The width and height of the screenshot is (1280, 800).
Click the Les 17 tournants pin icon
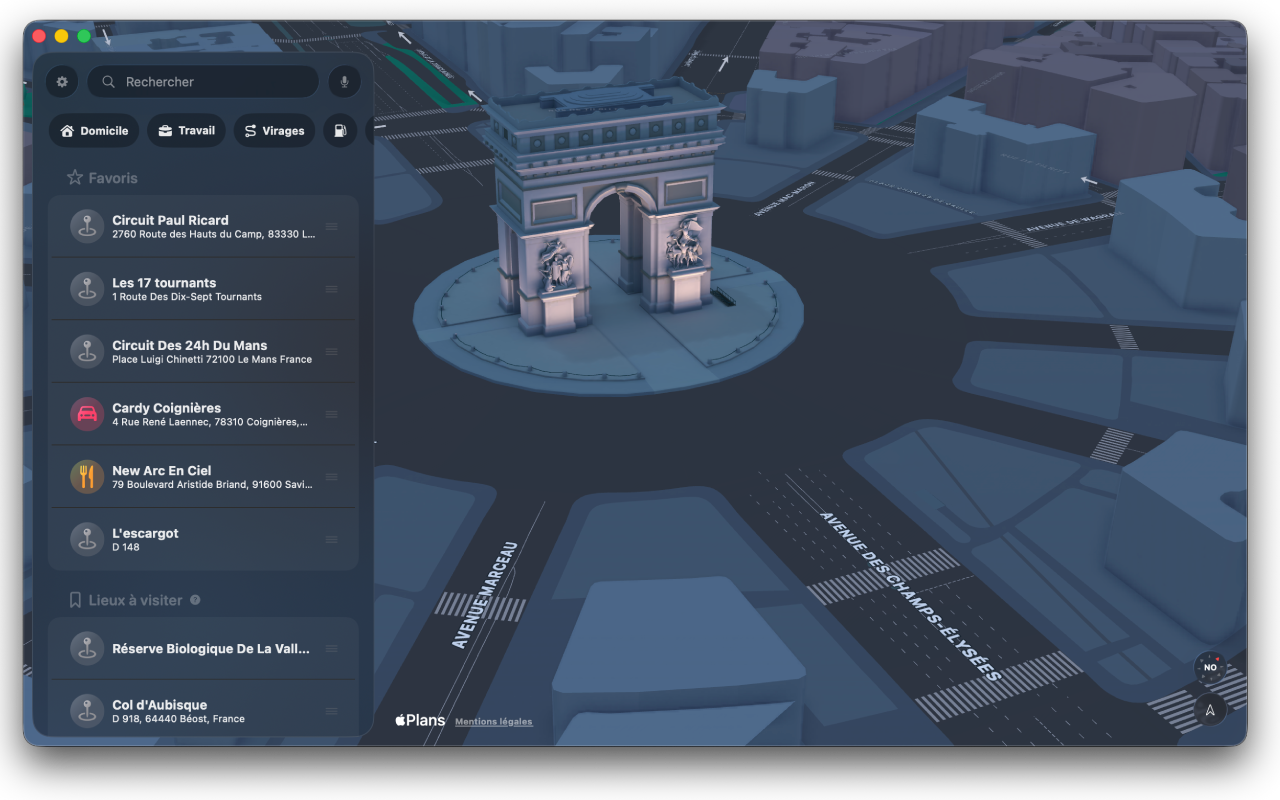tap(87, 289)
